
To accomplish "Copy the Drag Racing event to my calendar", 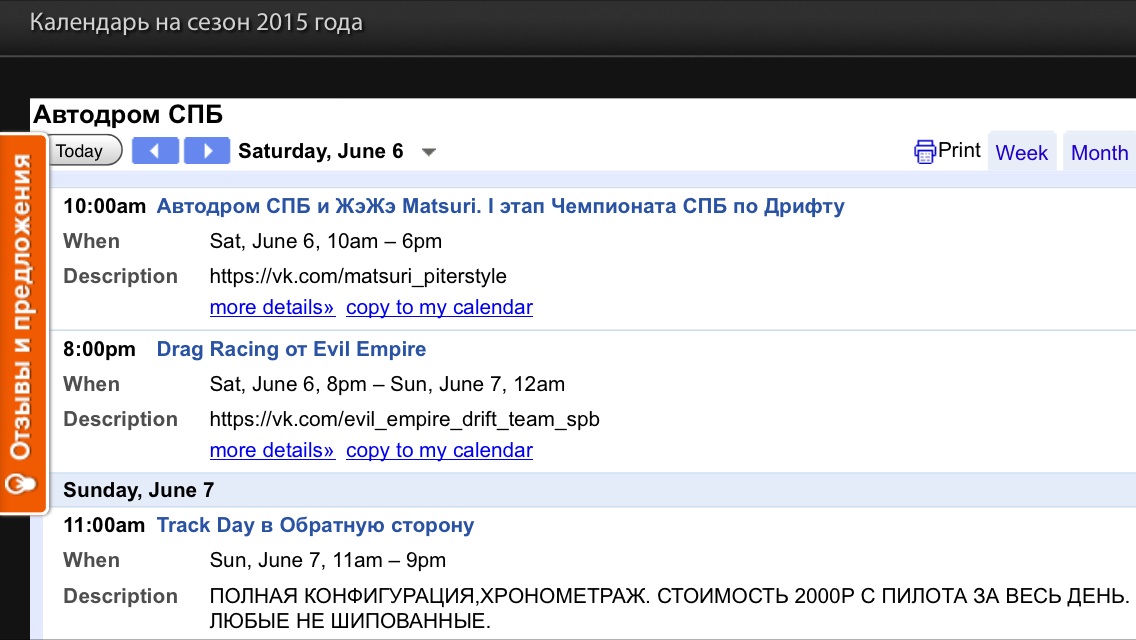I will pyautogui.click(x=439, y=450).
